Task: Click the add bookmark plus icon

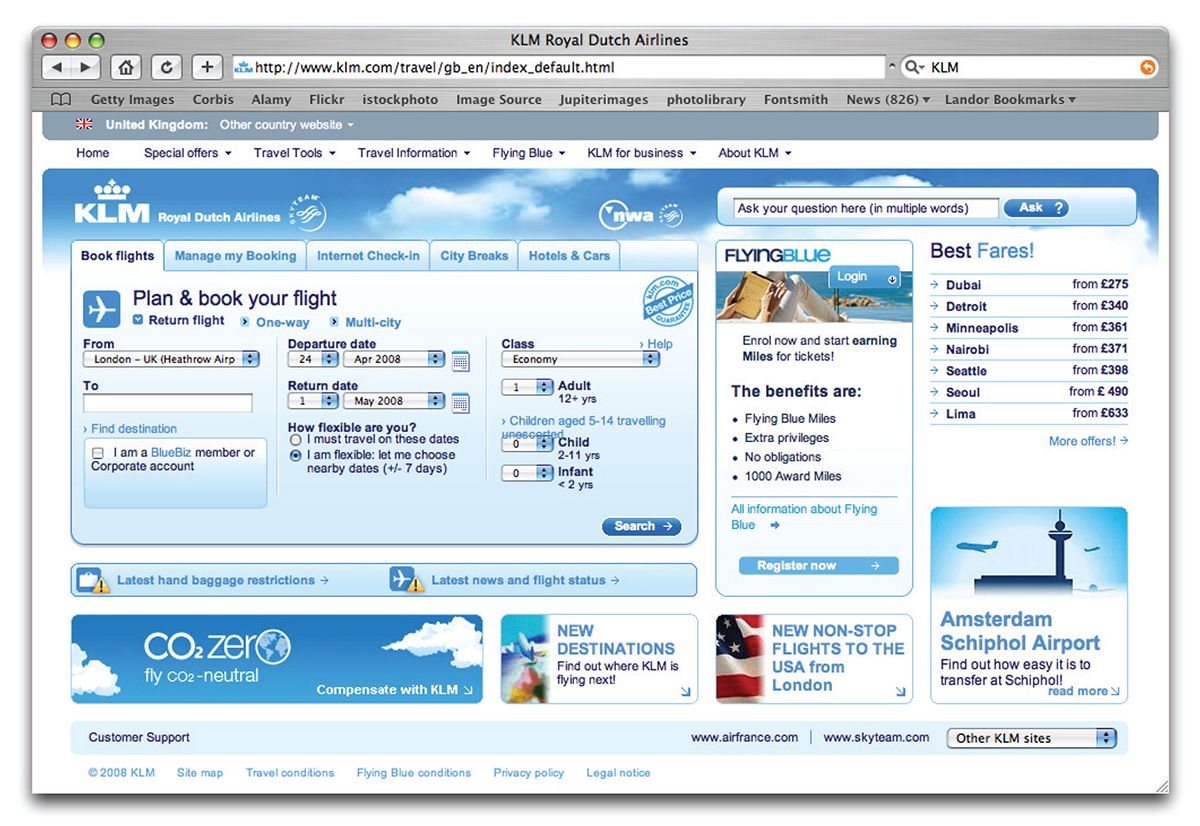Action: 207,68
